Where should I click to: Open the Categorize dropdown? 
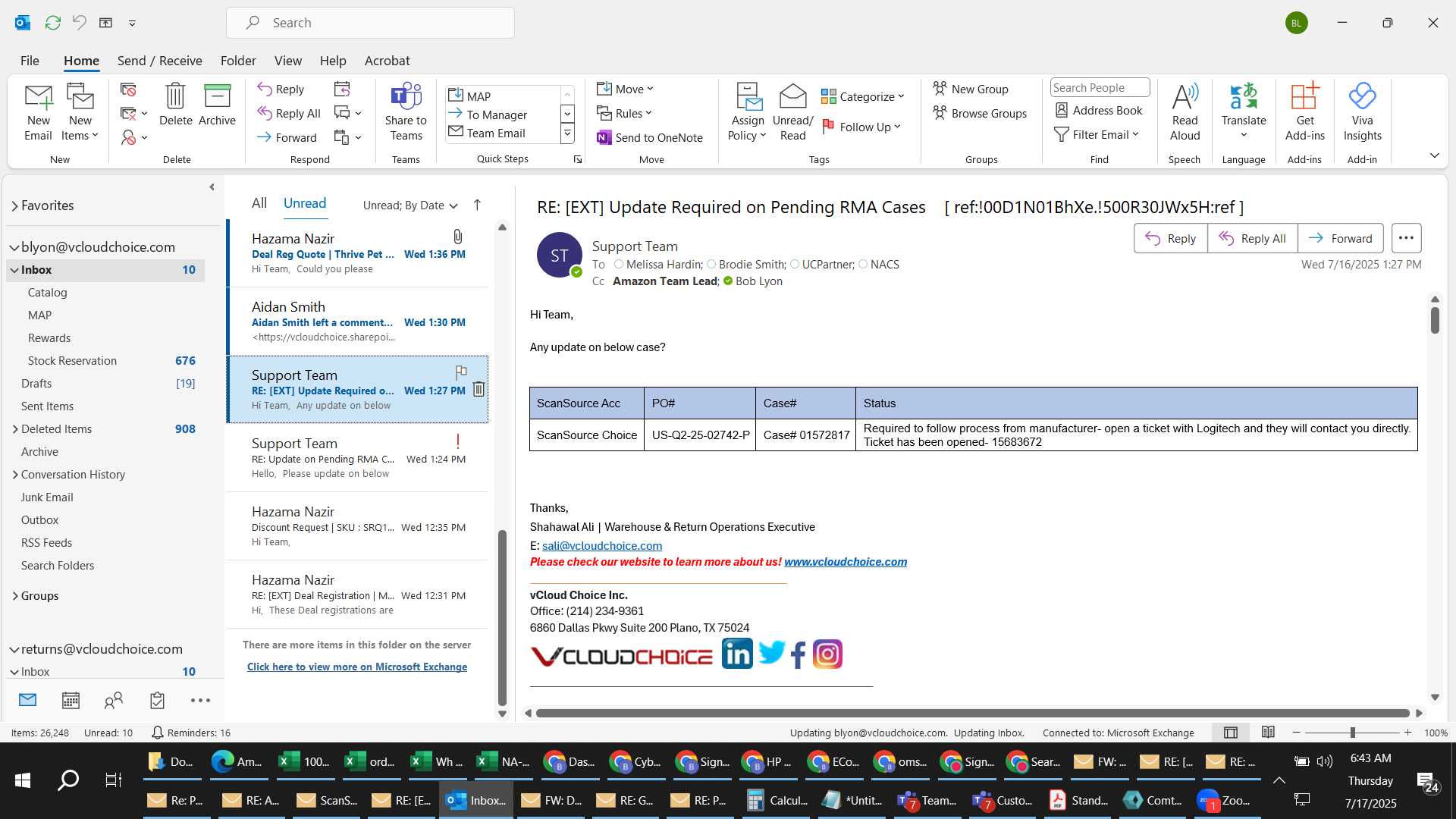(863, 96)
